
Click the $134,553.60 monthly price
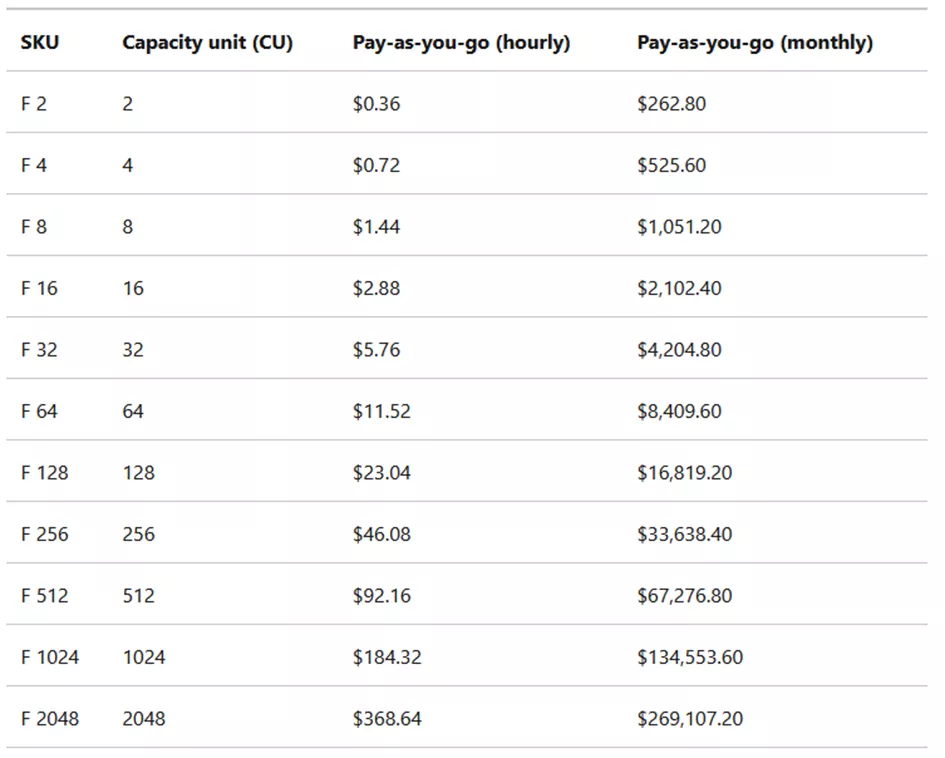point(690,657)
